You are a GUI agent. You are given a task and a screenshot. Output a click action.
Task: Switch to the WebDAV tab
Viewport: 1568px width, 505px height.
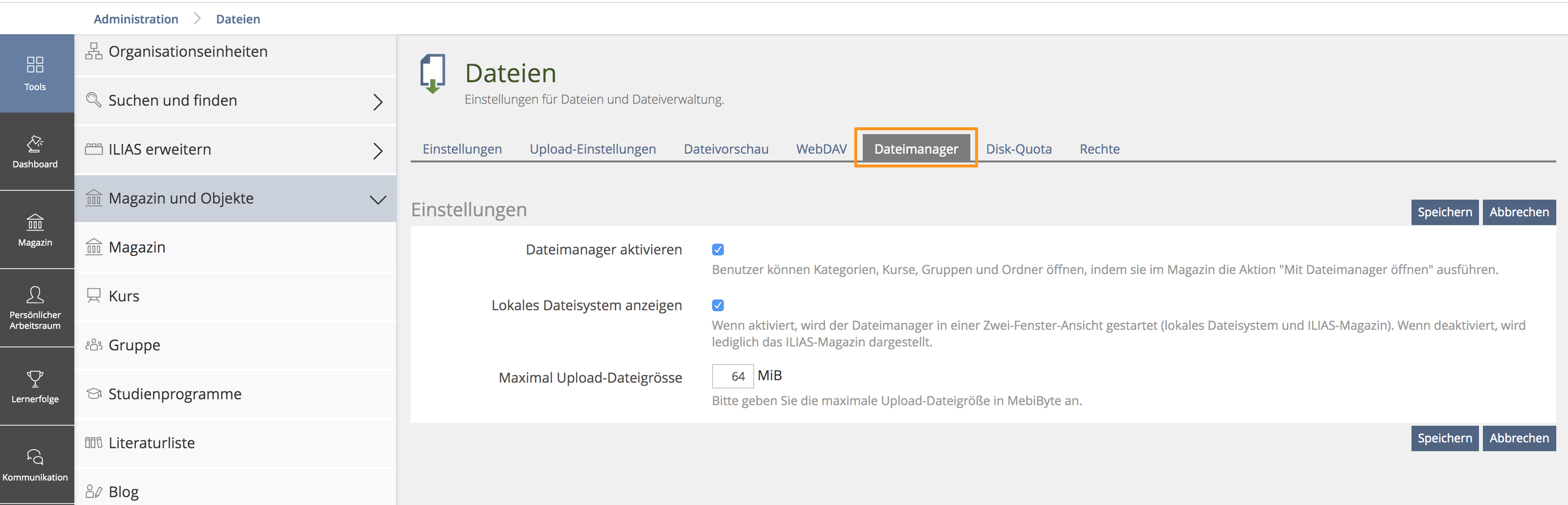(821, 149)
